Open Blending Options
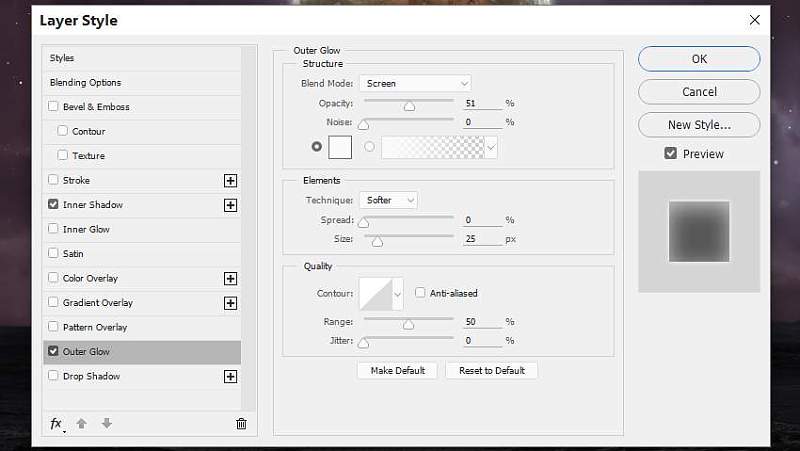Image resolution: width=800 pixels, height=451 pixels. click(142, 83)
